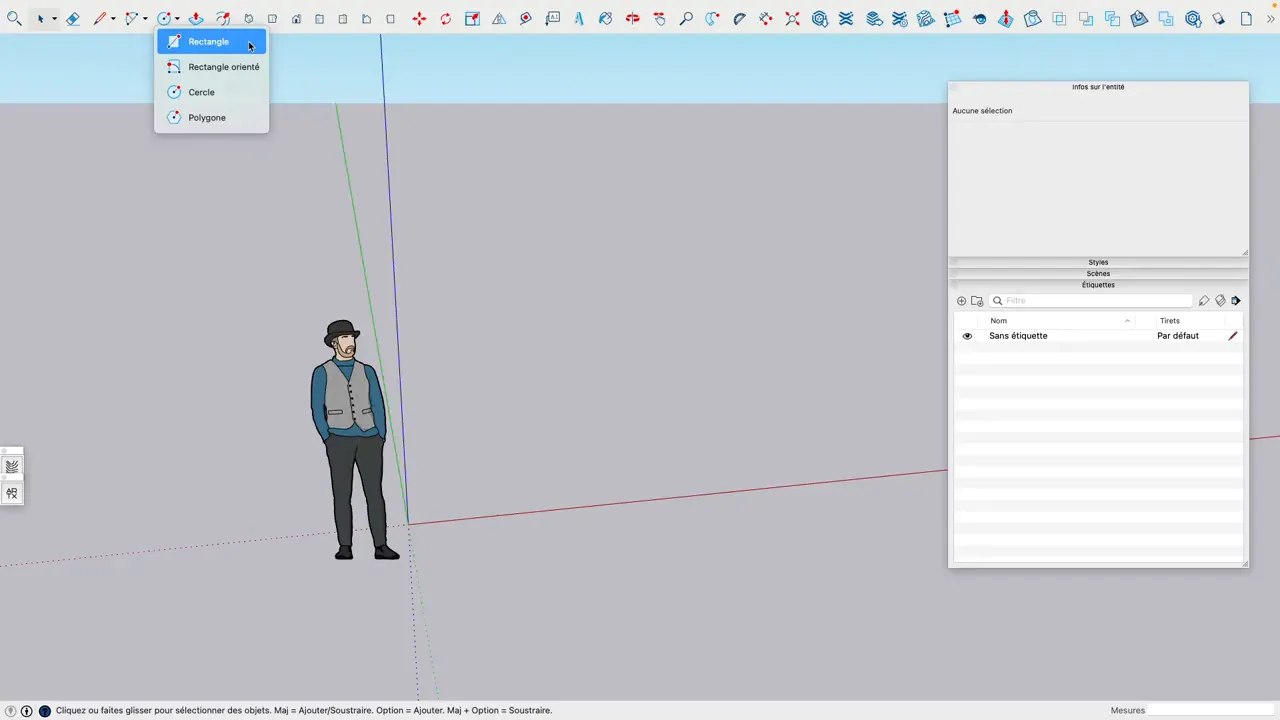Select the Text annotation tool

(x=552, y=18)
